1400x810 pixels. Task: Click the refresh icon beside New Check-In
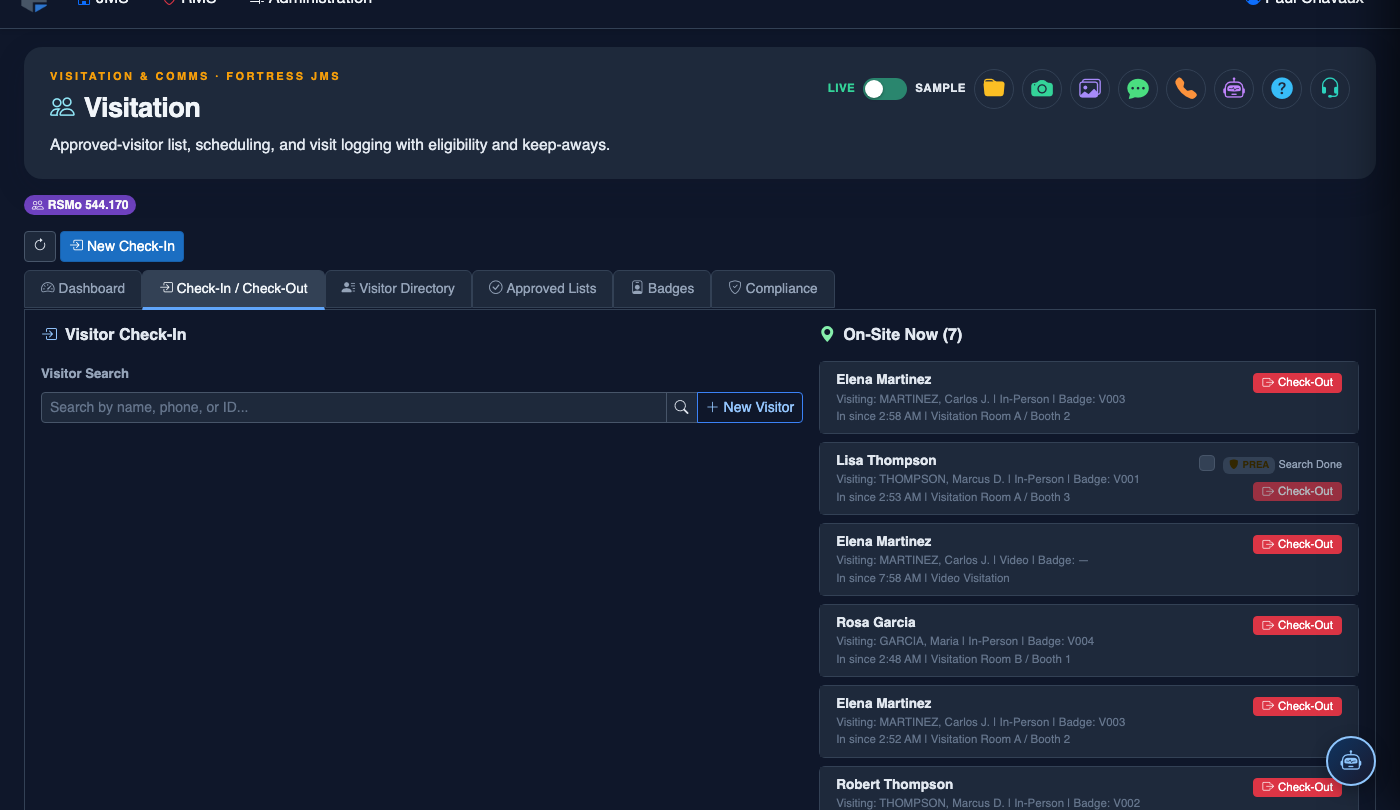(x=40, y=246)
